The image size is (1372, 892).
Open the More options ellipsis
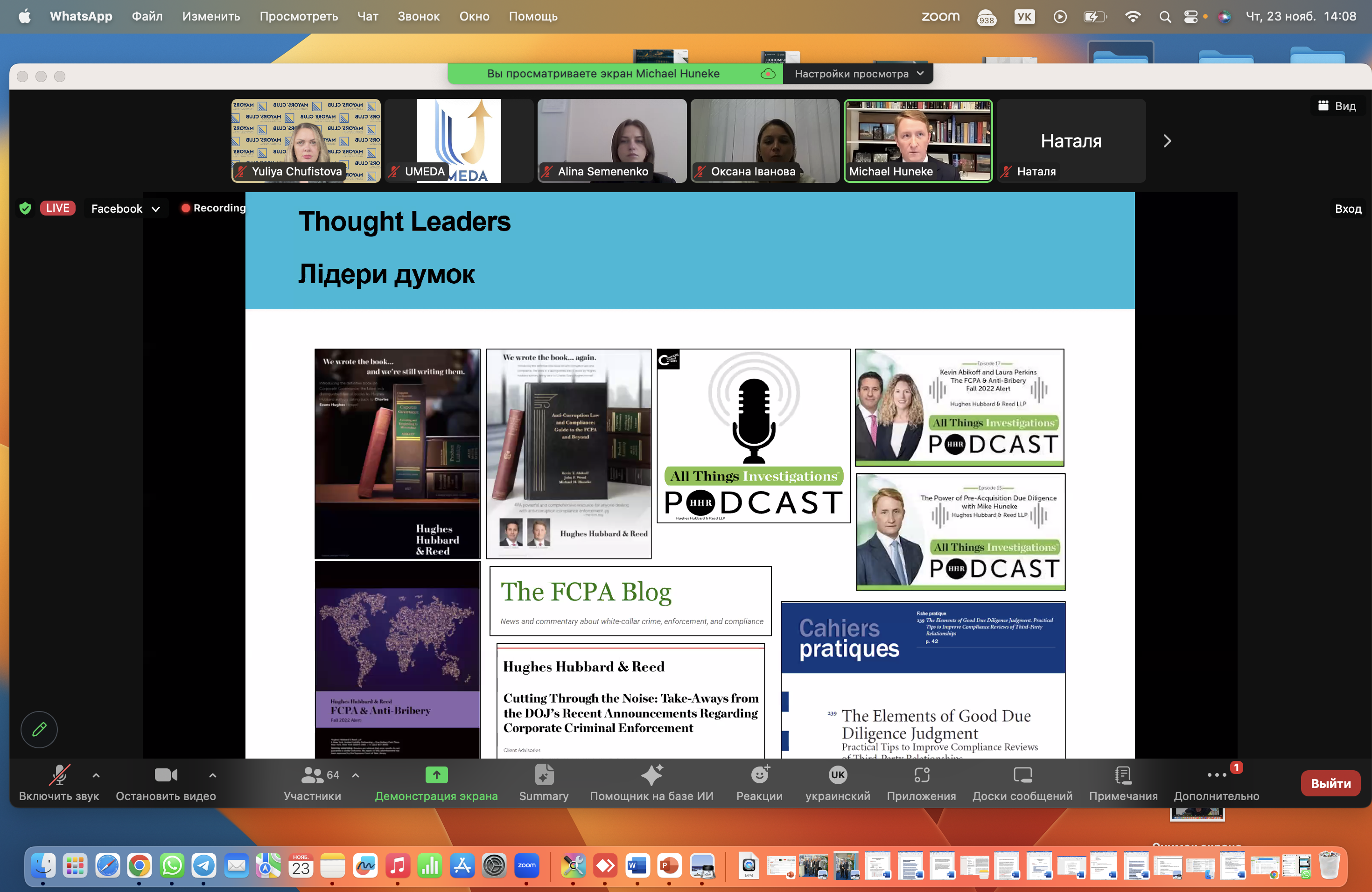point(1216,783)
